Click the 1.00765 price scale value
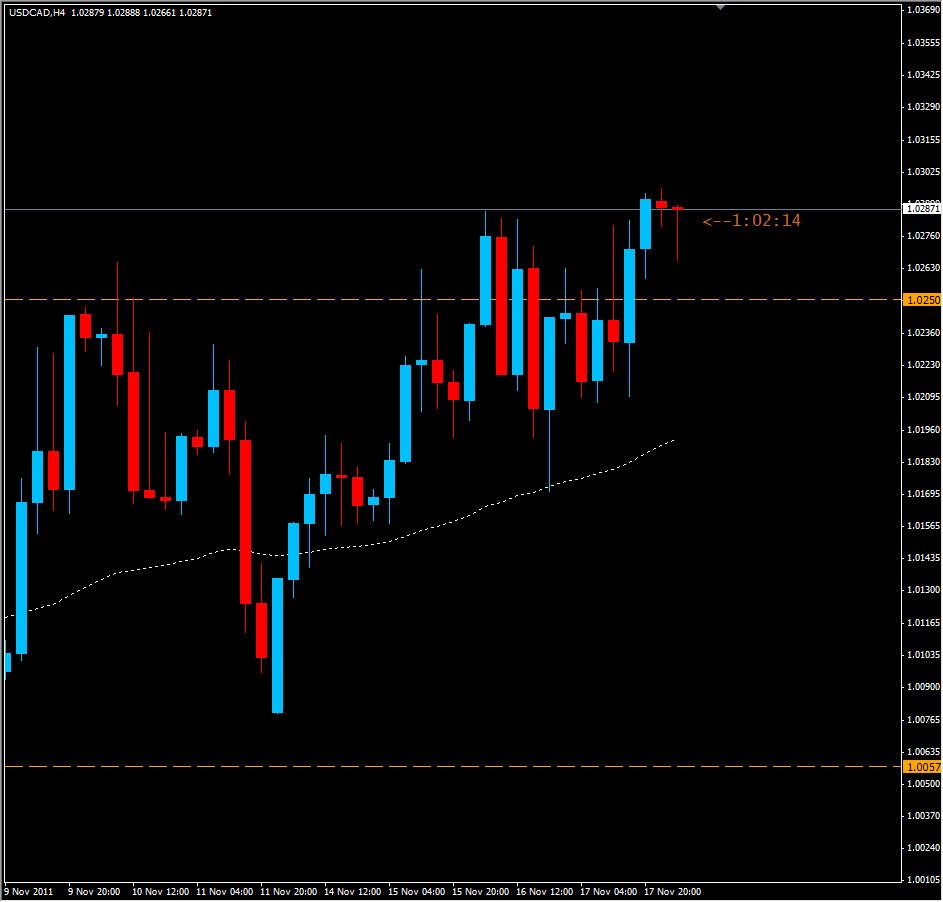 click(923, 720)
